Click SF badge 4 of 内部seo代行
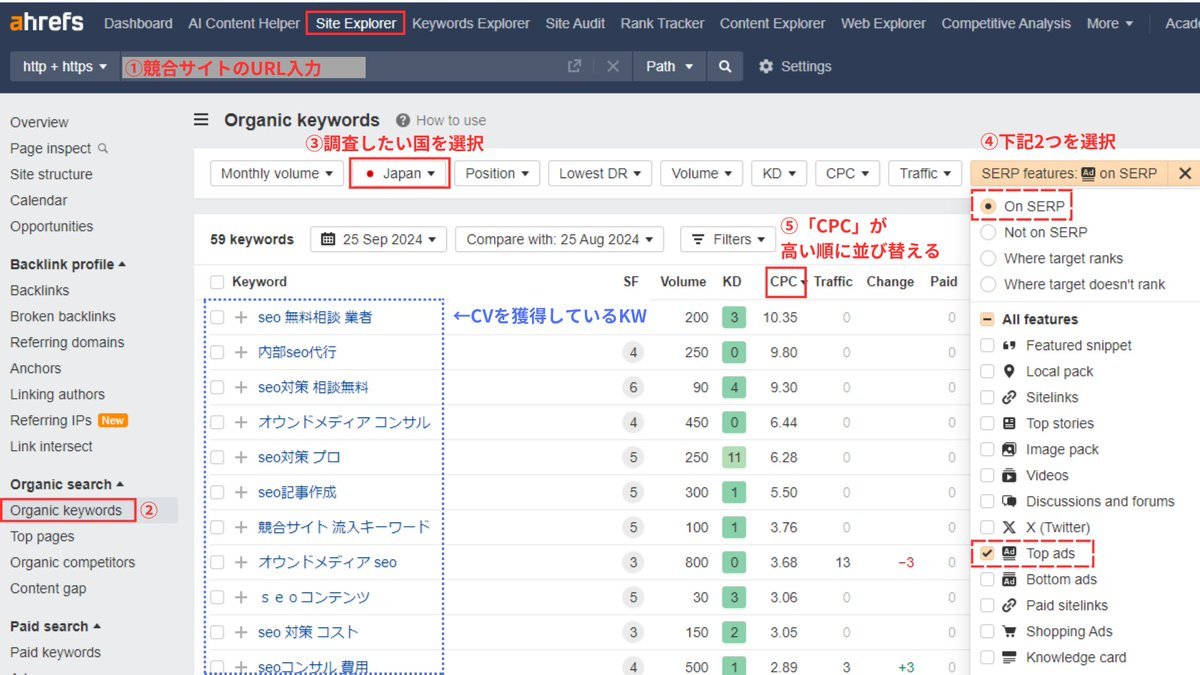Image resolution: width=1200 pixels, height=675 pixels. point(631,352)
